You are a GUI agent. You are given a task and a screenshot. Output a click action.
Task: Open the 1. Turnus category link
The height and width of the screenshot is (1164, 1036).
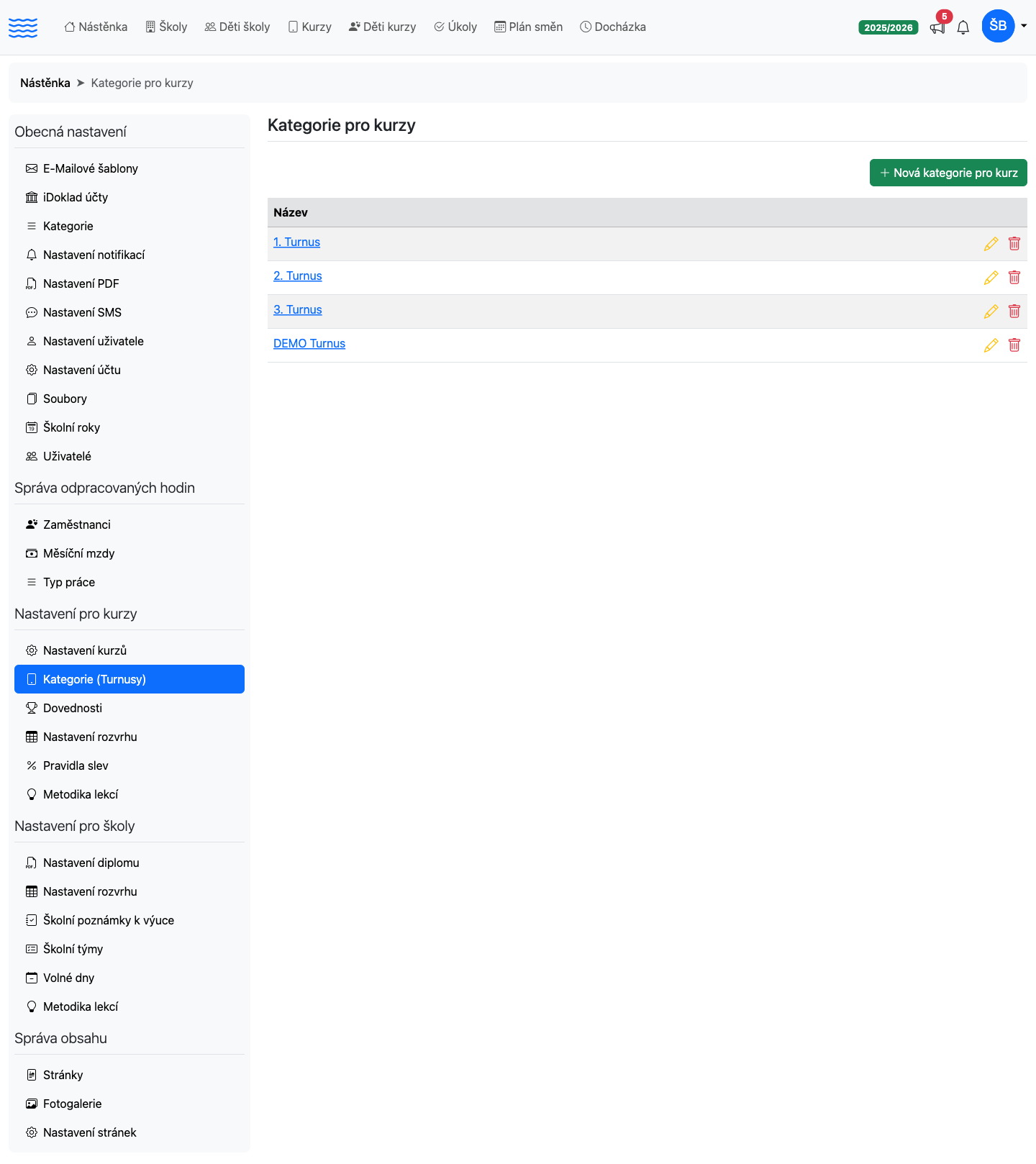296,242
